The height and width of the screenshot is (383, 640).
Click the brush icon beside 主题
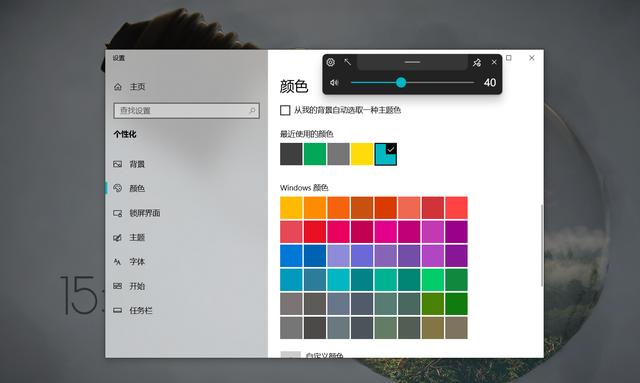[118, 237]
